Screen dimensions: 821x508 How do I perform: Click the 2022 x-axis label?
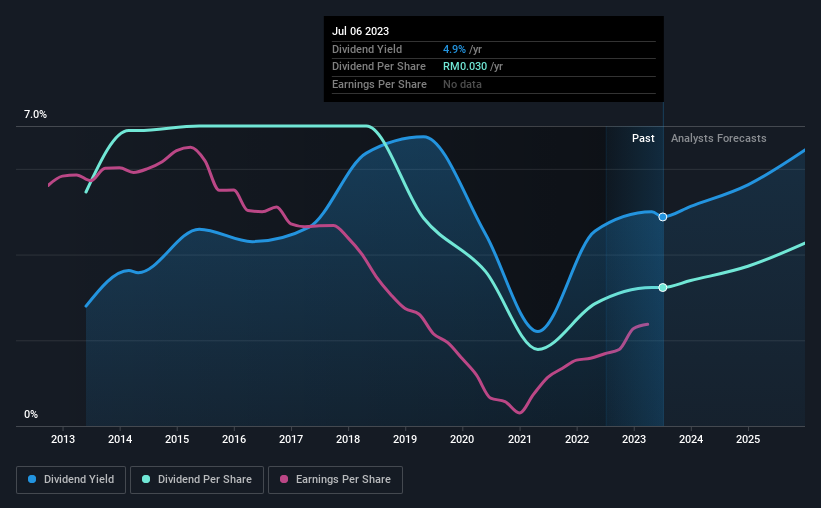click(x=577, y=439)
